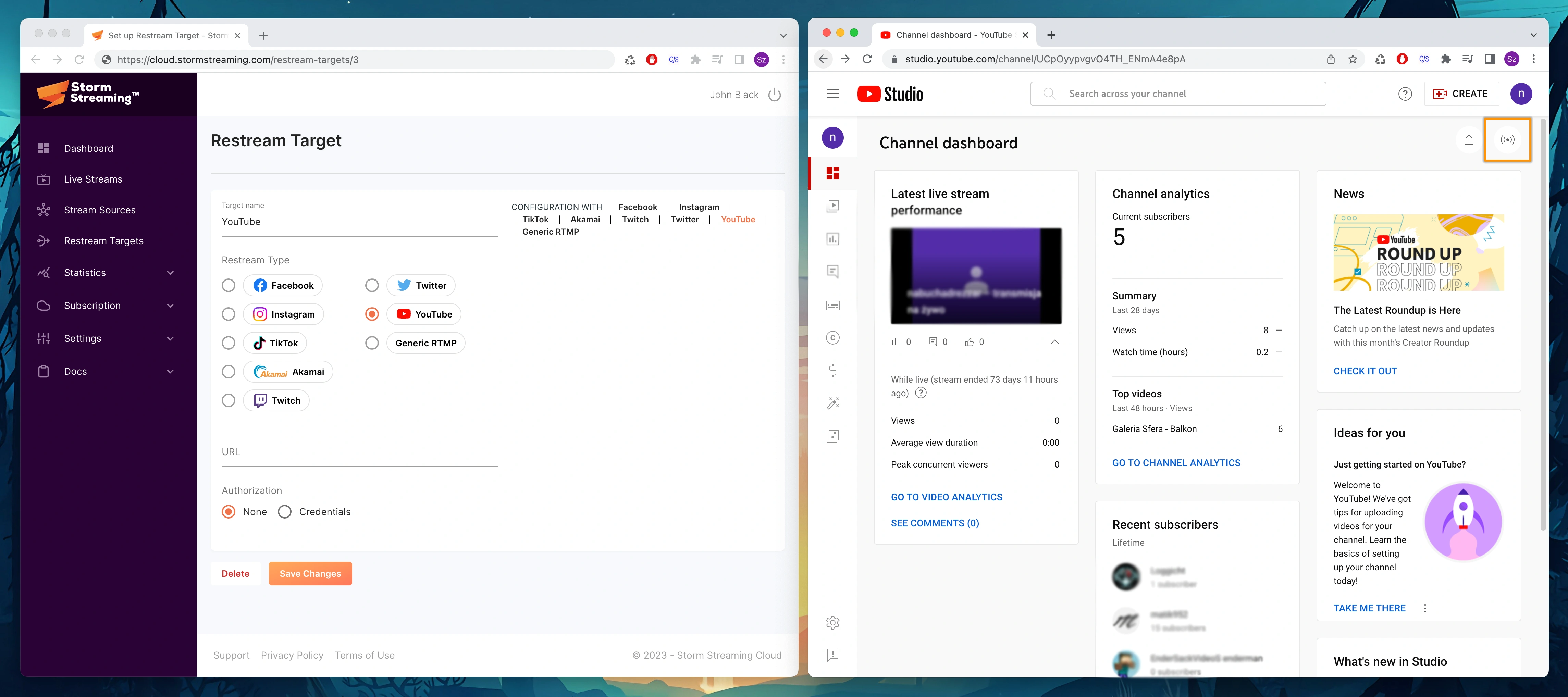Click the Earn dollar sign icon
Screen dimensions: 1568x697
tap(833, 370)
